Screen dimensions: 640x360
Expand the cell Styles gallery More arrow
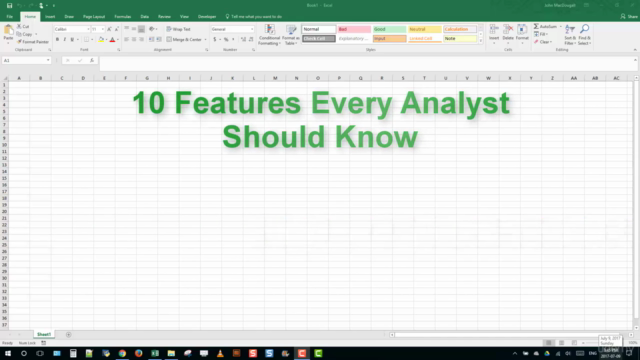480,41
